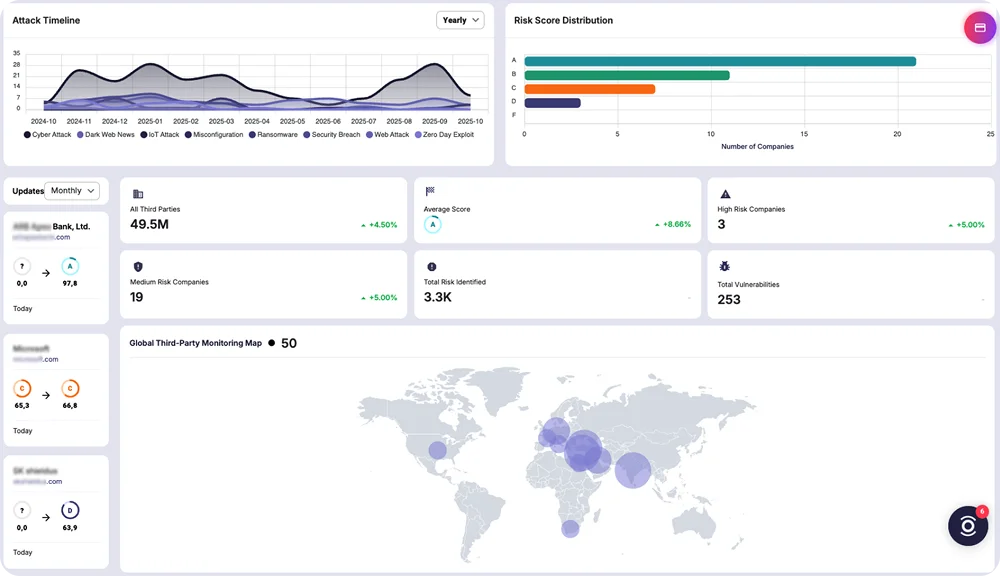Click the map bubble over southern Africa
This screenshot has height=576, width=1000.
[x=570, y=528]
